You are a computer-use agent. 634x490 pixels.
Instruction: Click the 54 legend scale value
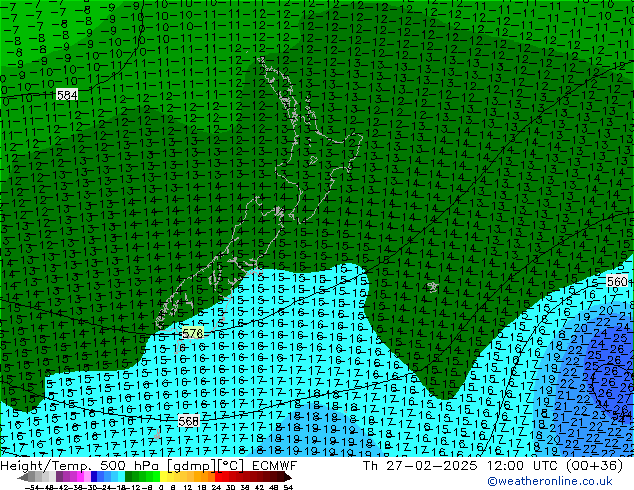point(288,487)
